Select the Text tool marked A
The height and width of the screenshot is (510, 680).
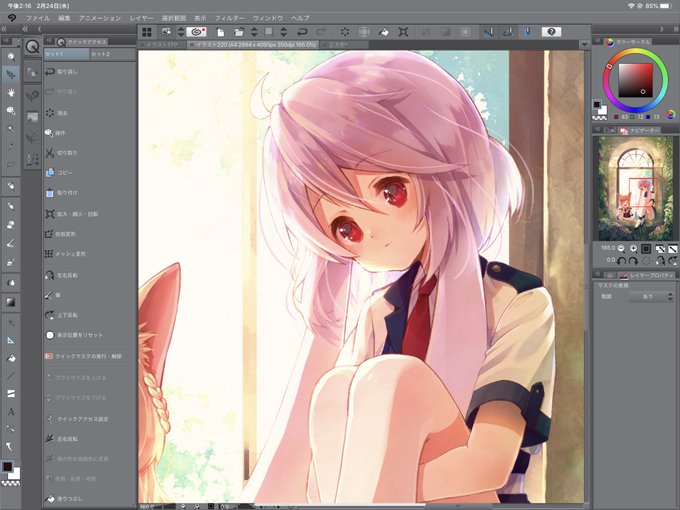click(x=11, y=412)
